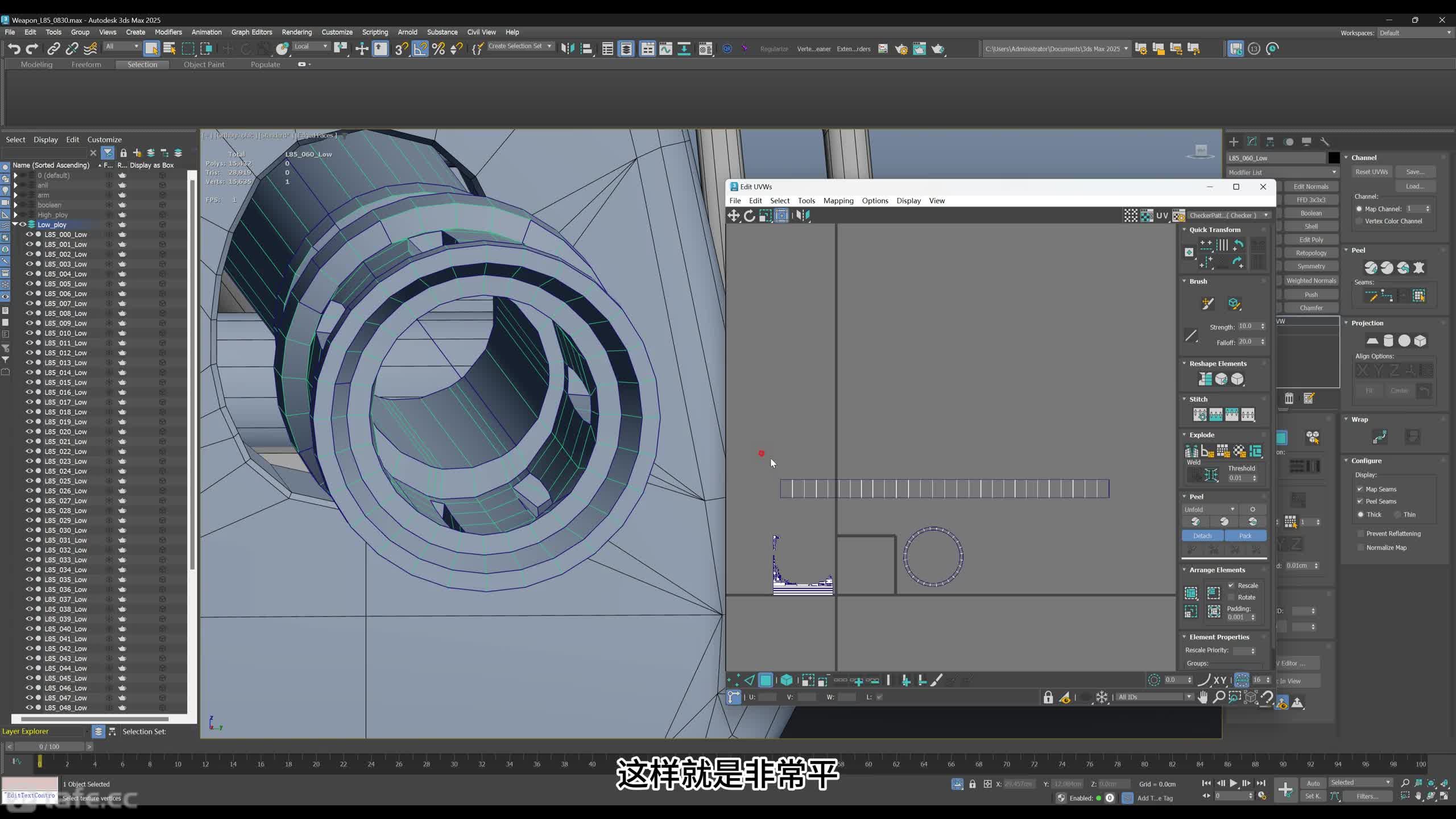The height and width of the screenshot is (819, 1456).
Task: Open Mapping menu in Edit UVWs
Action: tap(838, 201)
